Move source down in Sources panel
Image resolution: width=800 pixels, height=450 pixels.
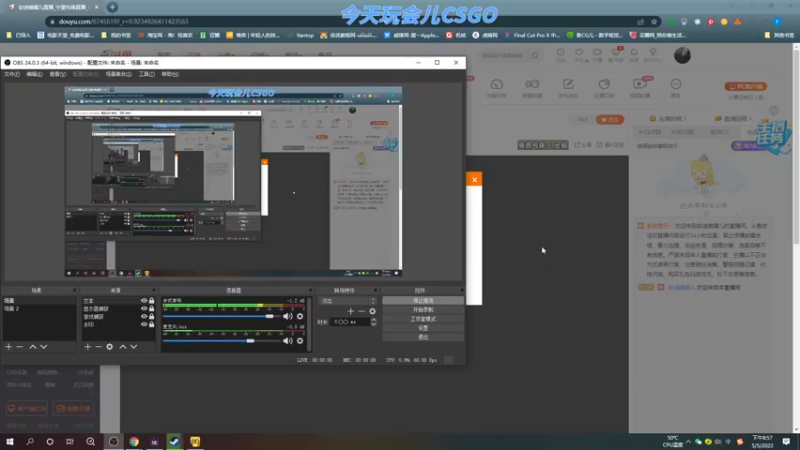coord(134,347)
